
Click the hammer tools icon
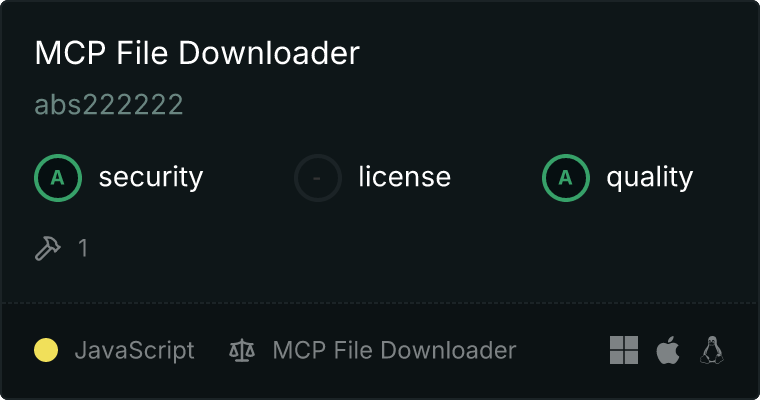[x=48, y=248]
